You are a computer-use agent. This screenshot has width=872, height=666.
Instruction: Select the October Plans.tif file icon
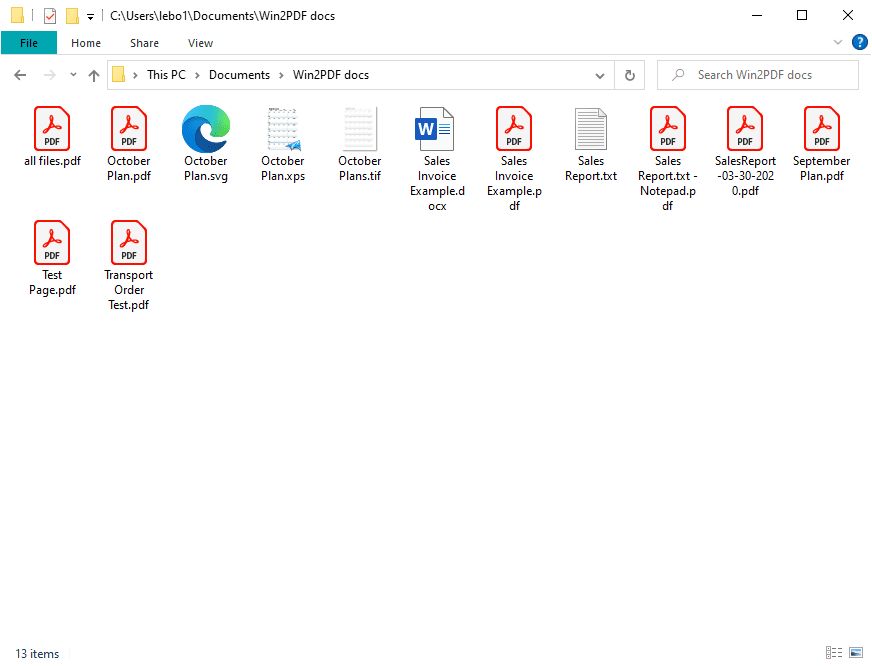(x=360, y=128)
